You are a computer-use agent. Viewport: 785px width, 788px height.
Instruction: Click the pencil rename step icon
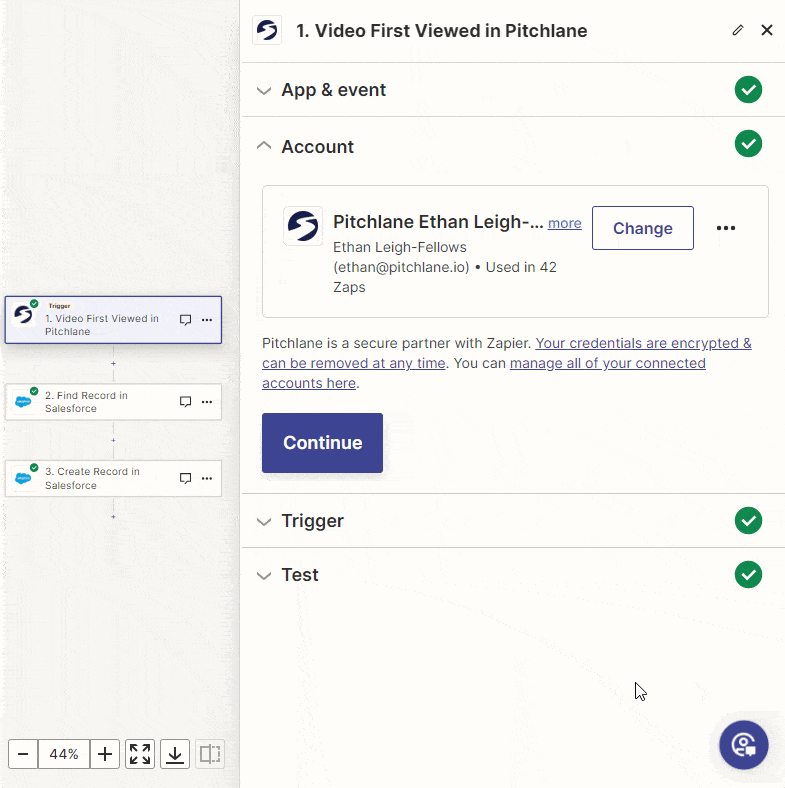pos(737,31)
